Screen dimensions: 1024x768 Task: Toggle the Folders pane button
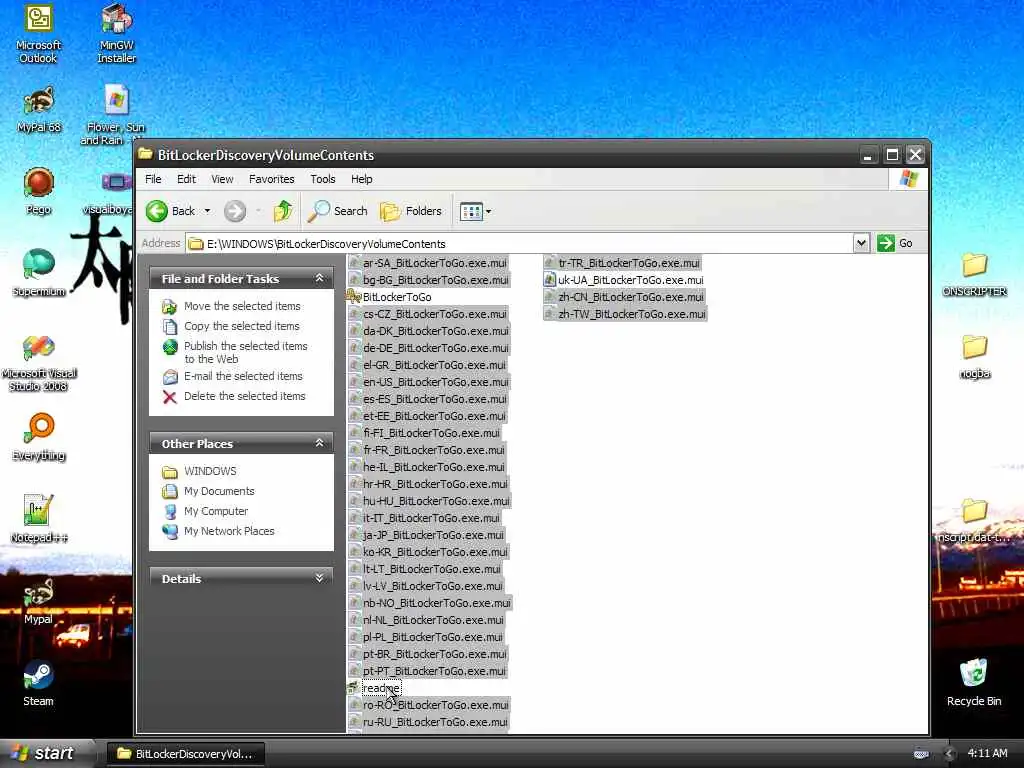411,211
